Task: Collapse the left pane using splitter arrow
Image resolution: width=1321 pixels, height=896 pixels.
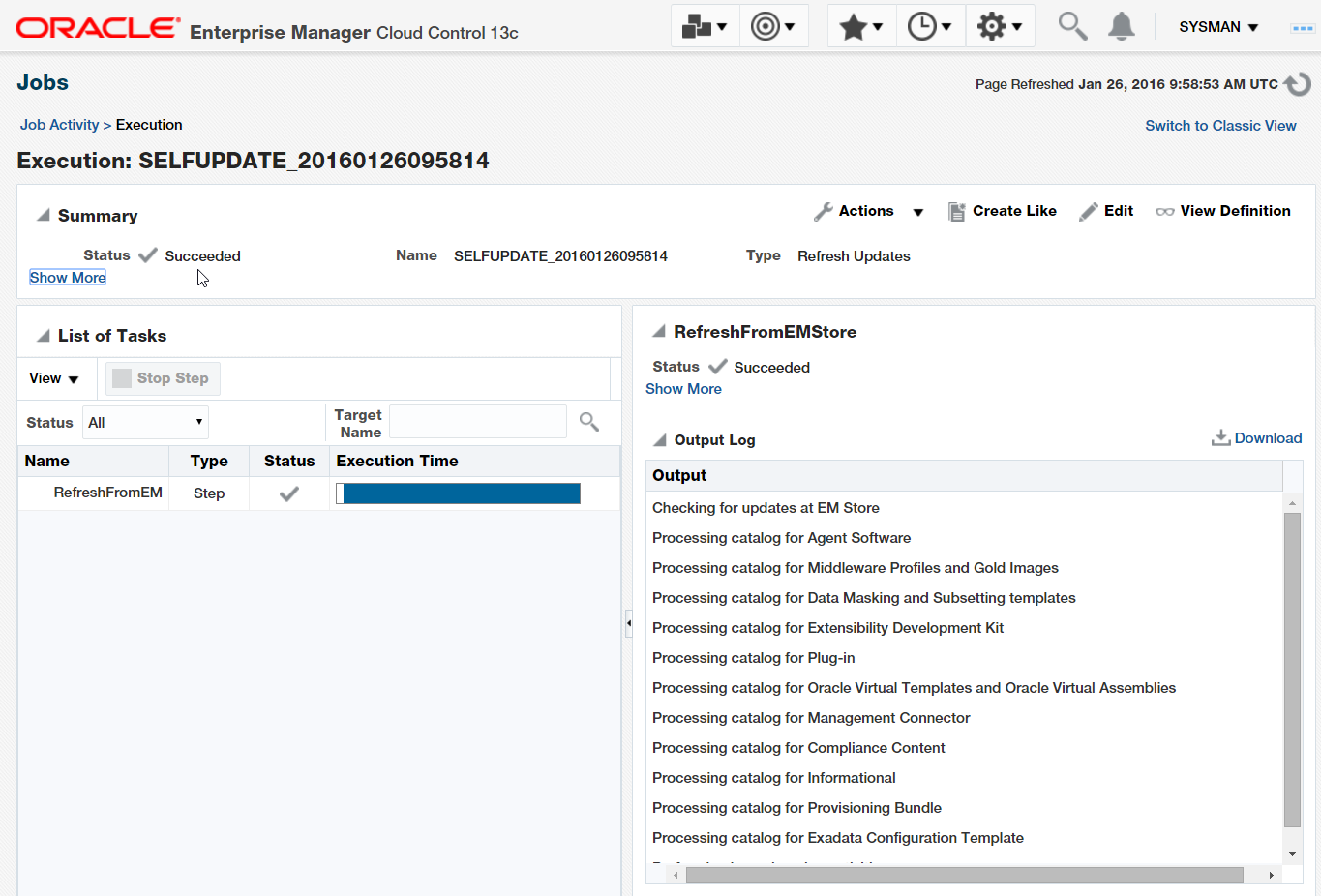Action: (x=628, y=623)
